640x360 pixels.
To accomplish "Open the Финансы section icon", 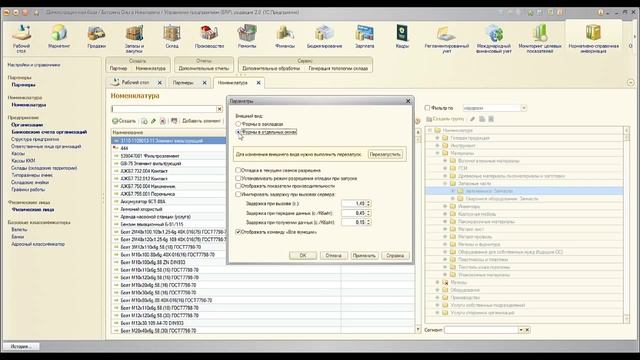I will (285, 37).
